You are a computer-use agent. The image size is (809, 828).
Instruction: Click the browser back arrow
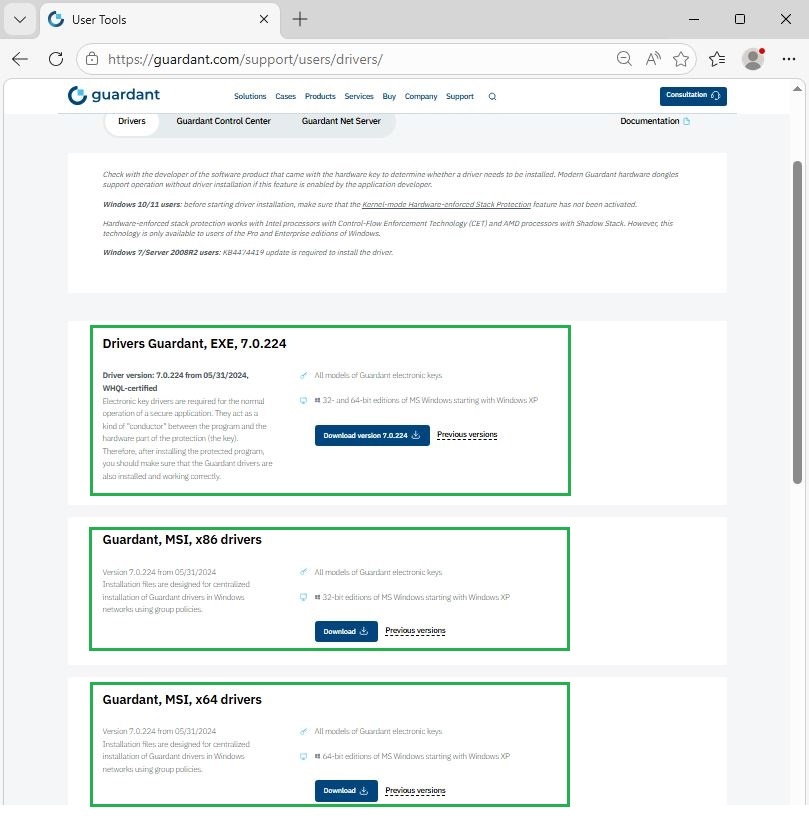coord(20,59)
